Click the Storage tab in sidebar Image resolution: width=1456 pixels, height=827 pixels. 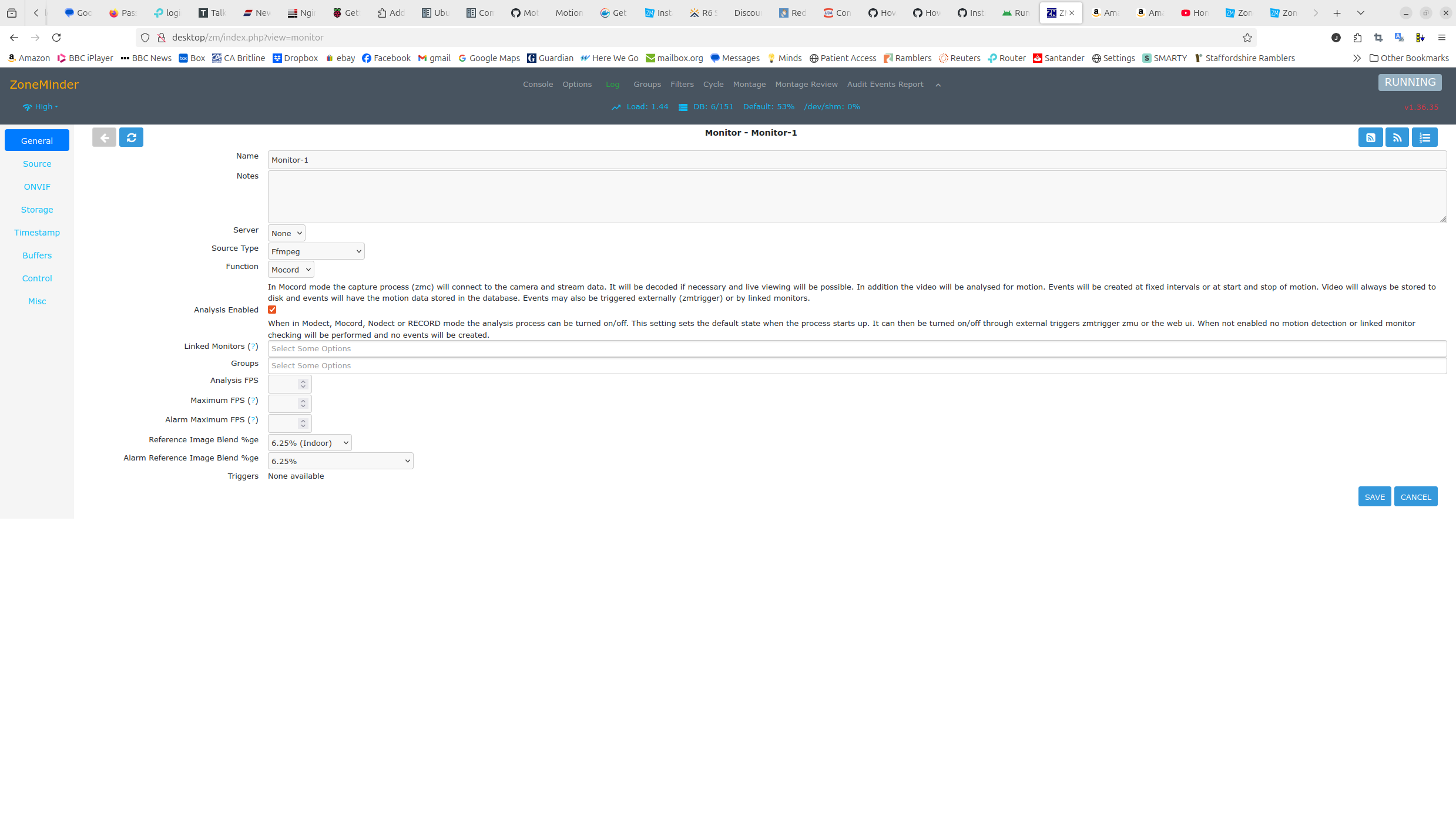37,209
